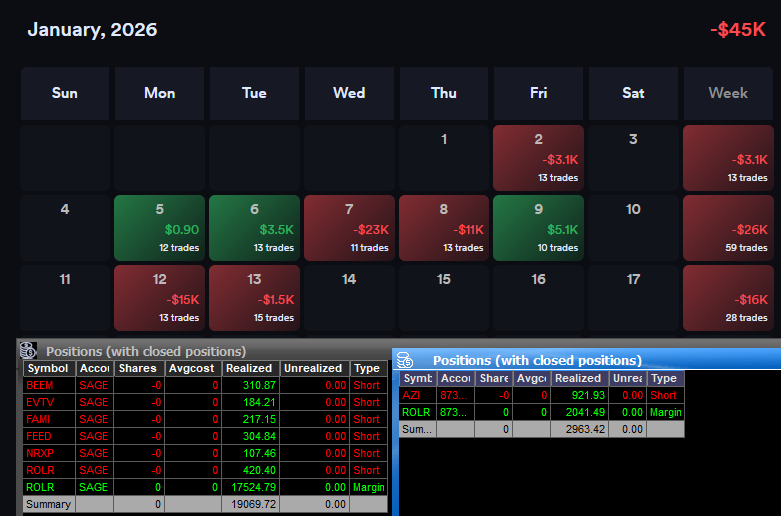781x516 pixels.
Task: Click BEEM realized value 310.87
Action: (259, 385)
